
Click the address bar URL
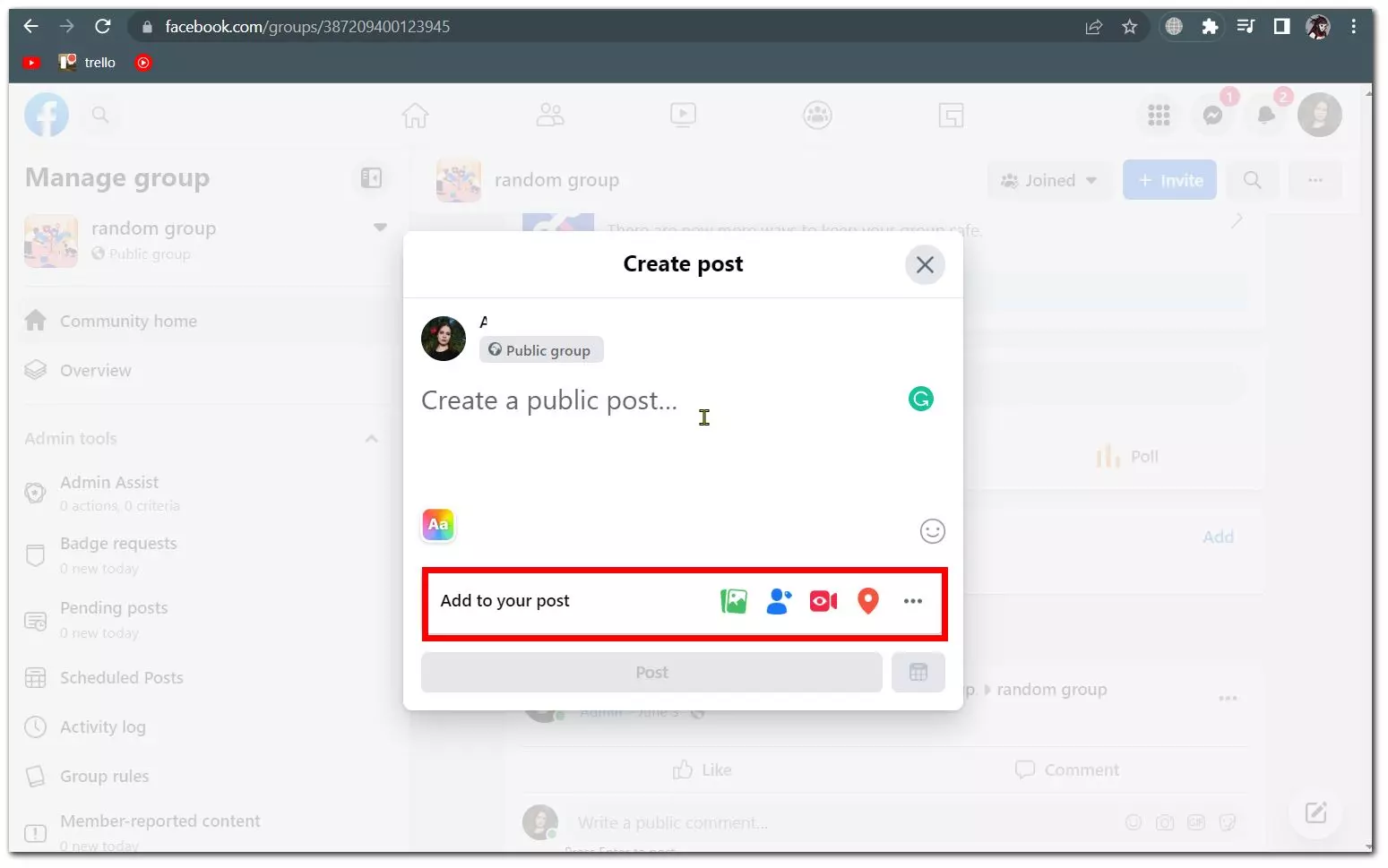point(307,27)
